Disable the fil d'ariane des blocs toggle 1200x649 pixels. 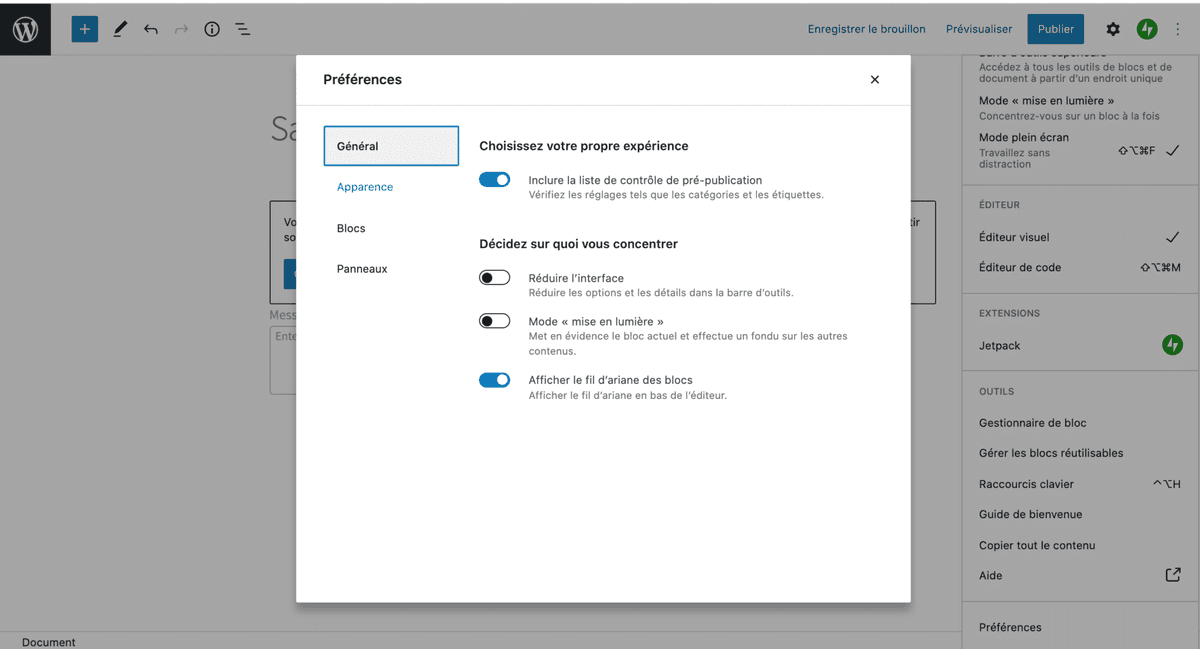494,380
